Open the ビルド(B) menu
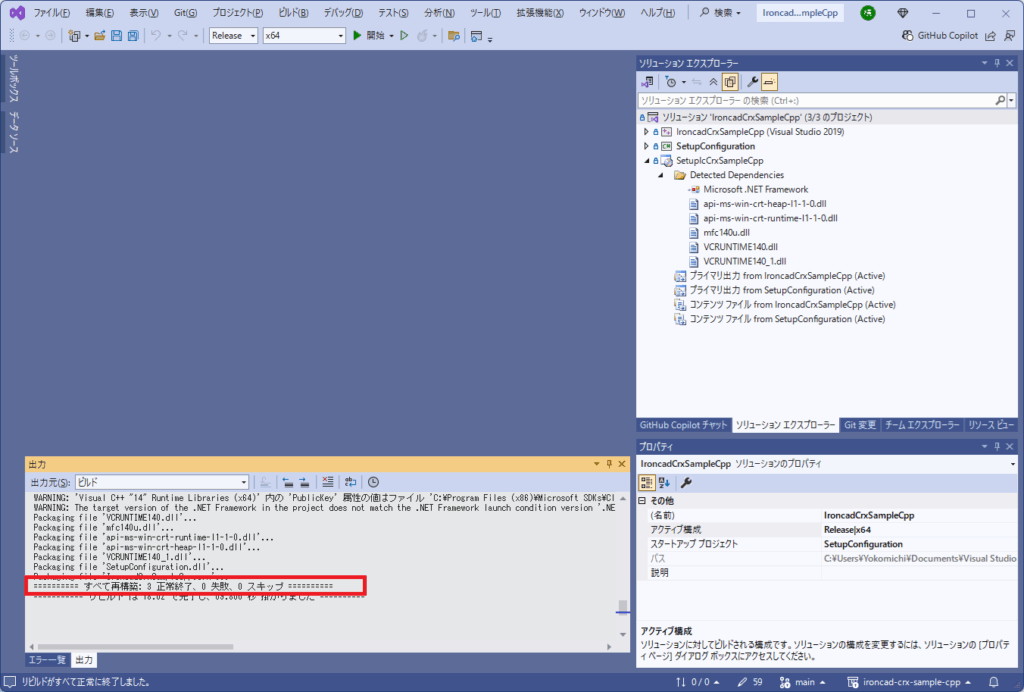The height and width of the screenshot is (692, 1024). (294, 13)
